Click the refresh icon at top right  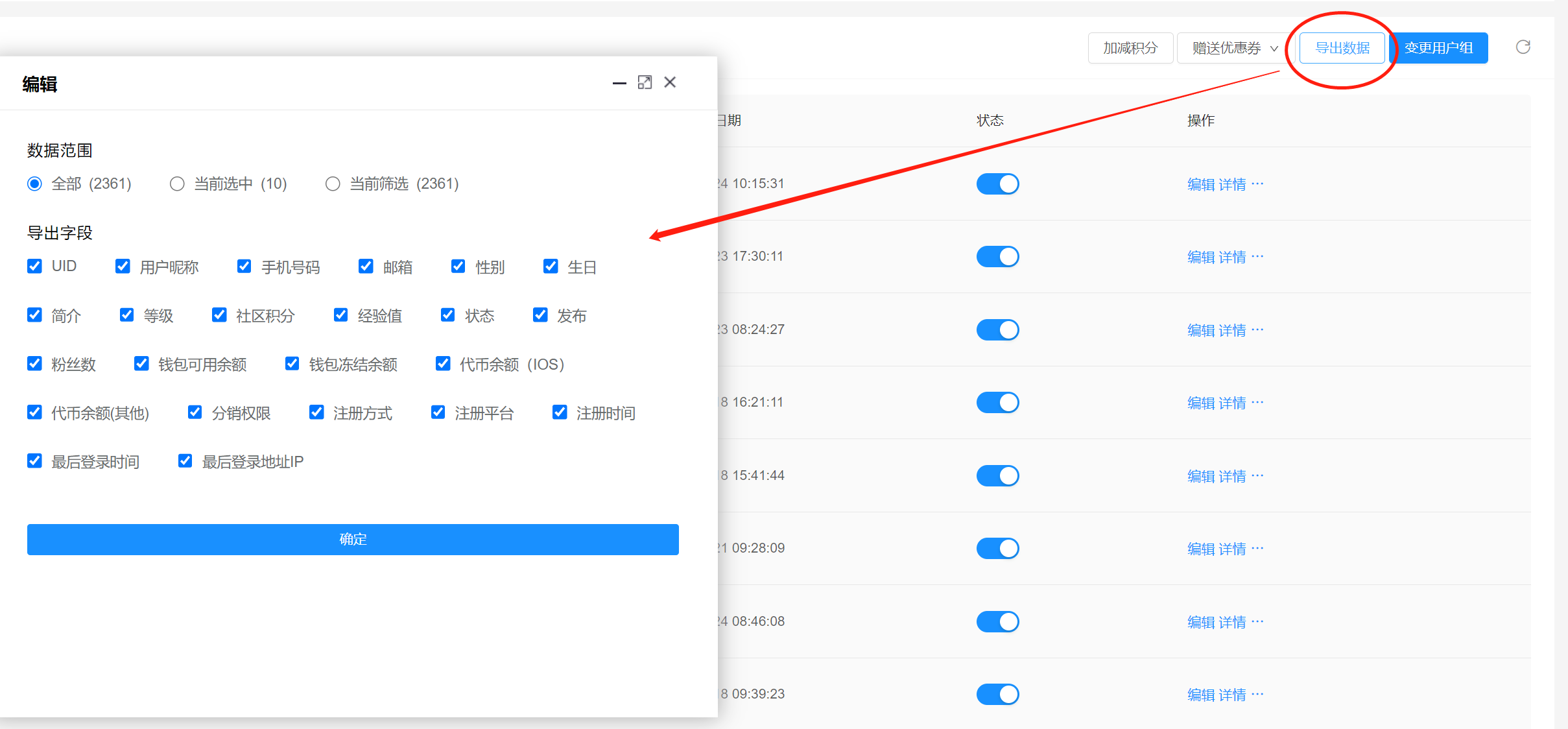1523,47
